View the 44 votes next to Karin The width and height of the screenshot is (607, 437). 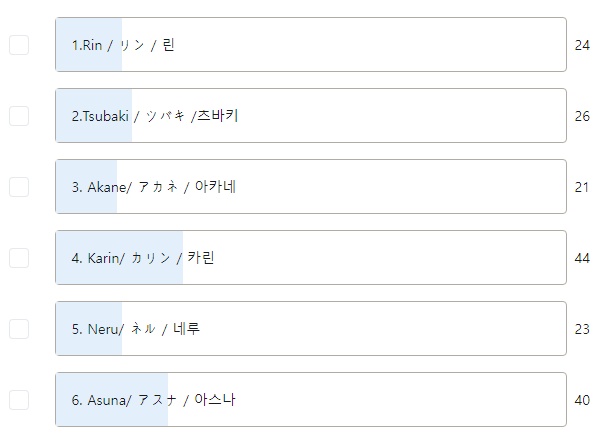point(583,258)
